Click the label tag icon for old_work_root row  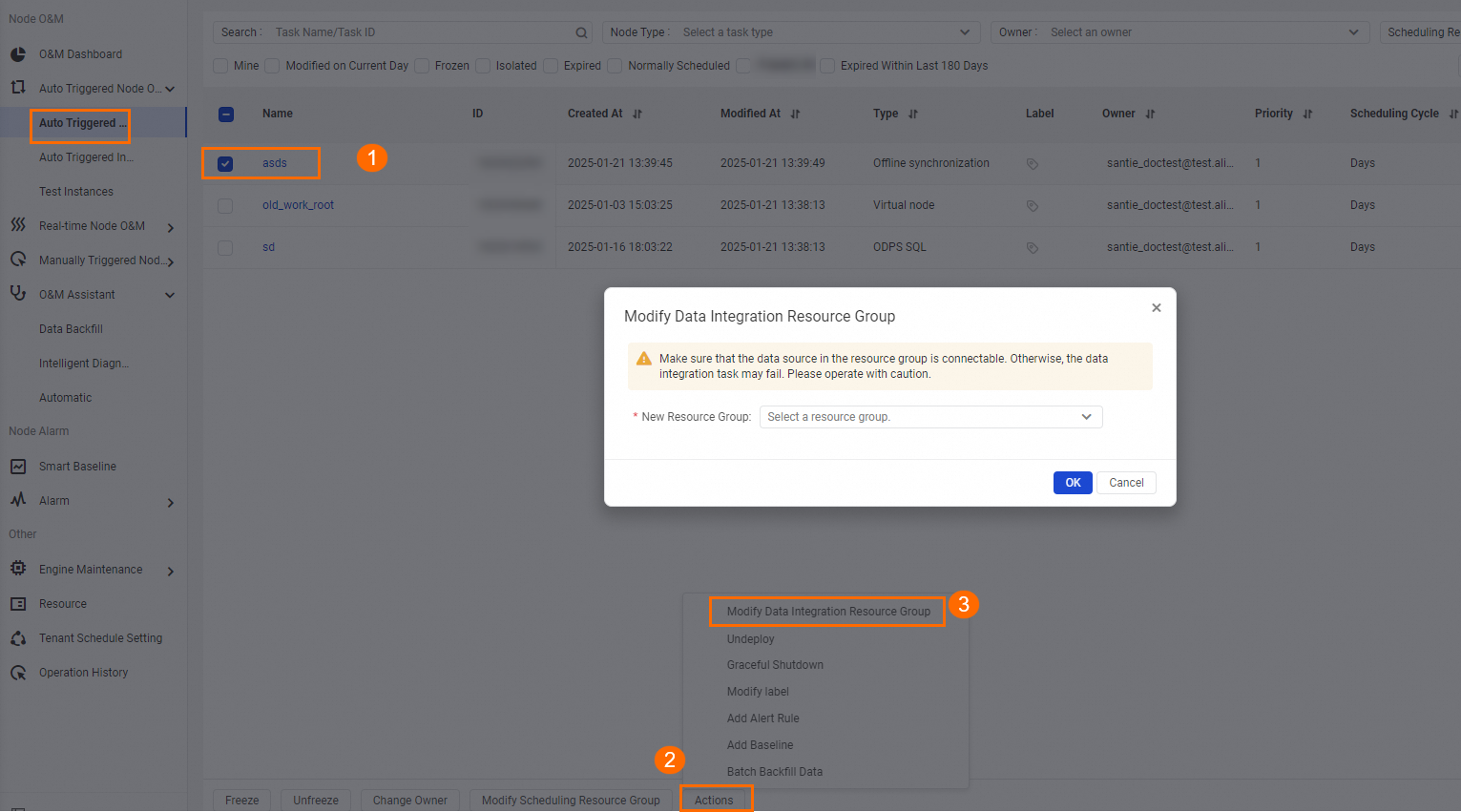tap(1032, 206)
